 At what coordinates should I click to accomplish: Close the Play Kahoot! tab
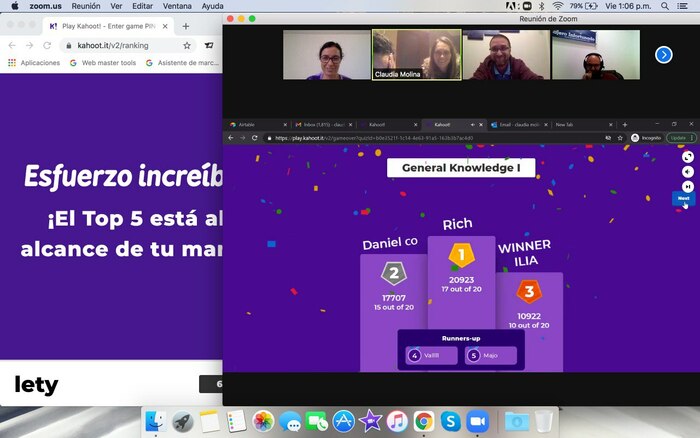point(165,26)
